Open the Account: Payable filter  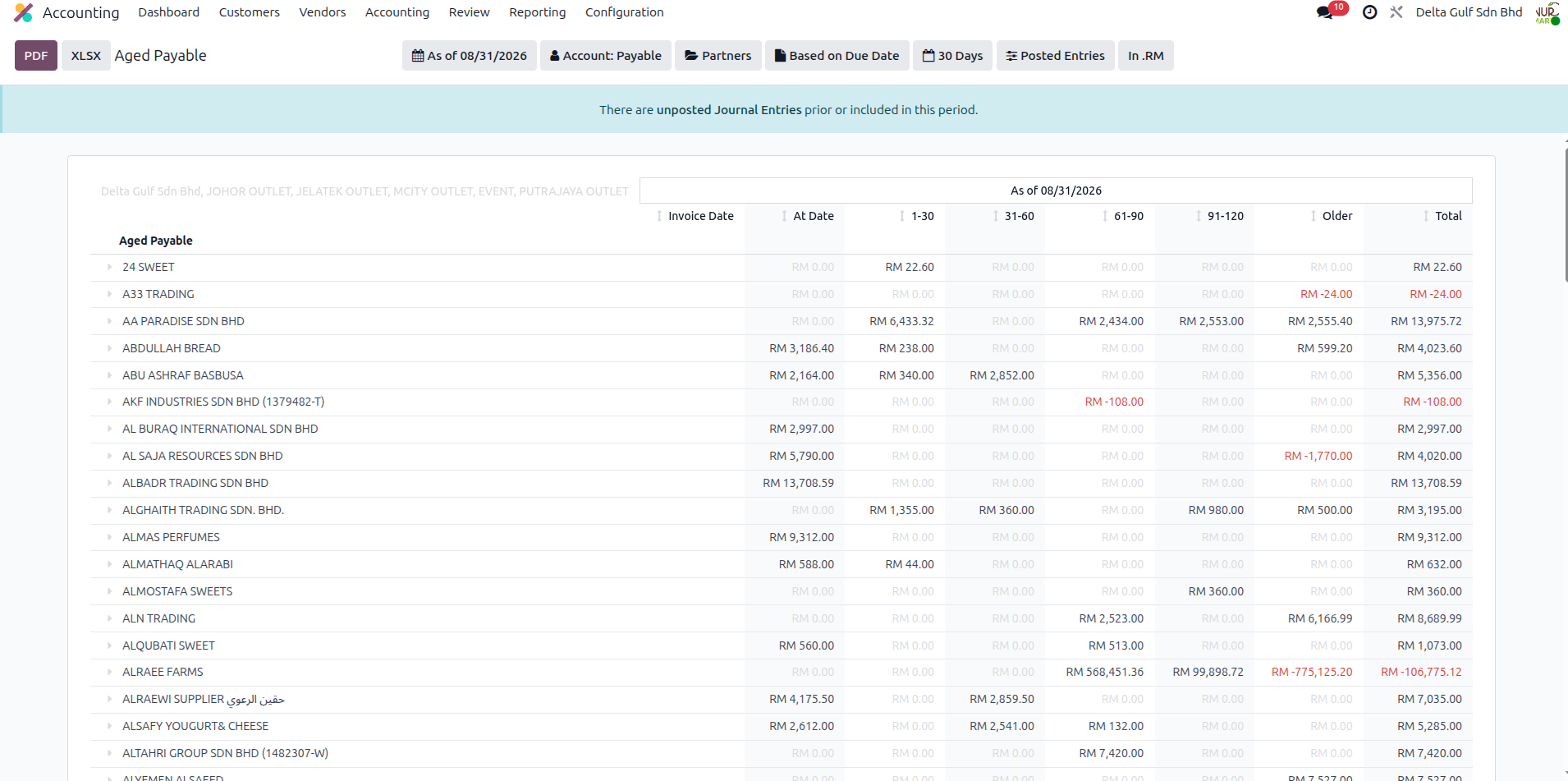pos(606,56)
